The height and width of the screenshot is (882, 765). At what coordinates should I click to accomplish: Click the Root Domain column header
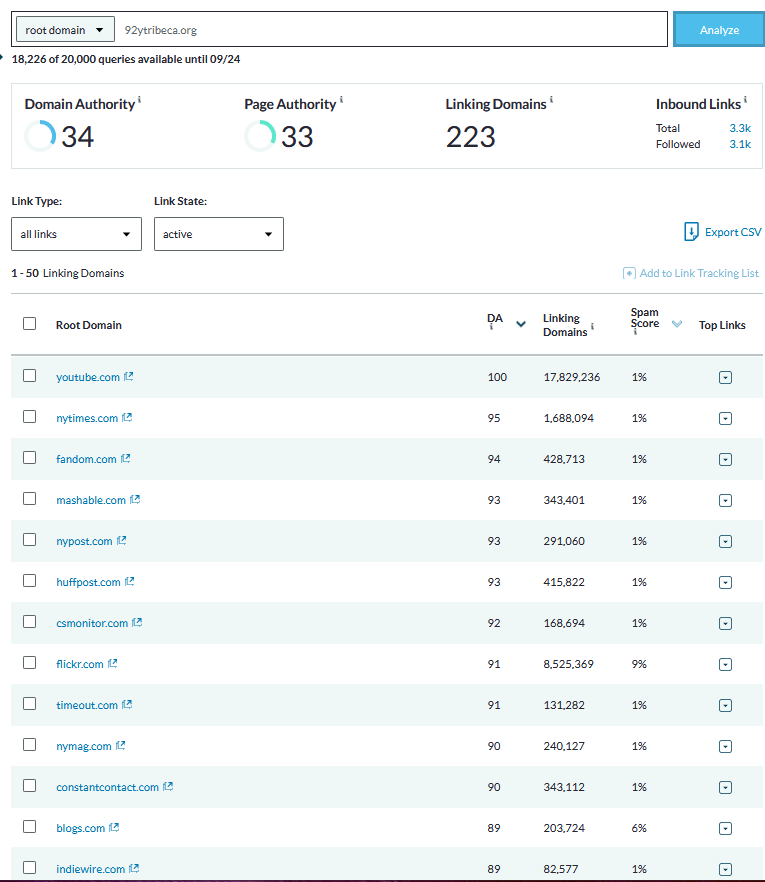coord(89,325)
